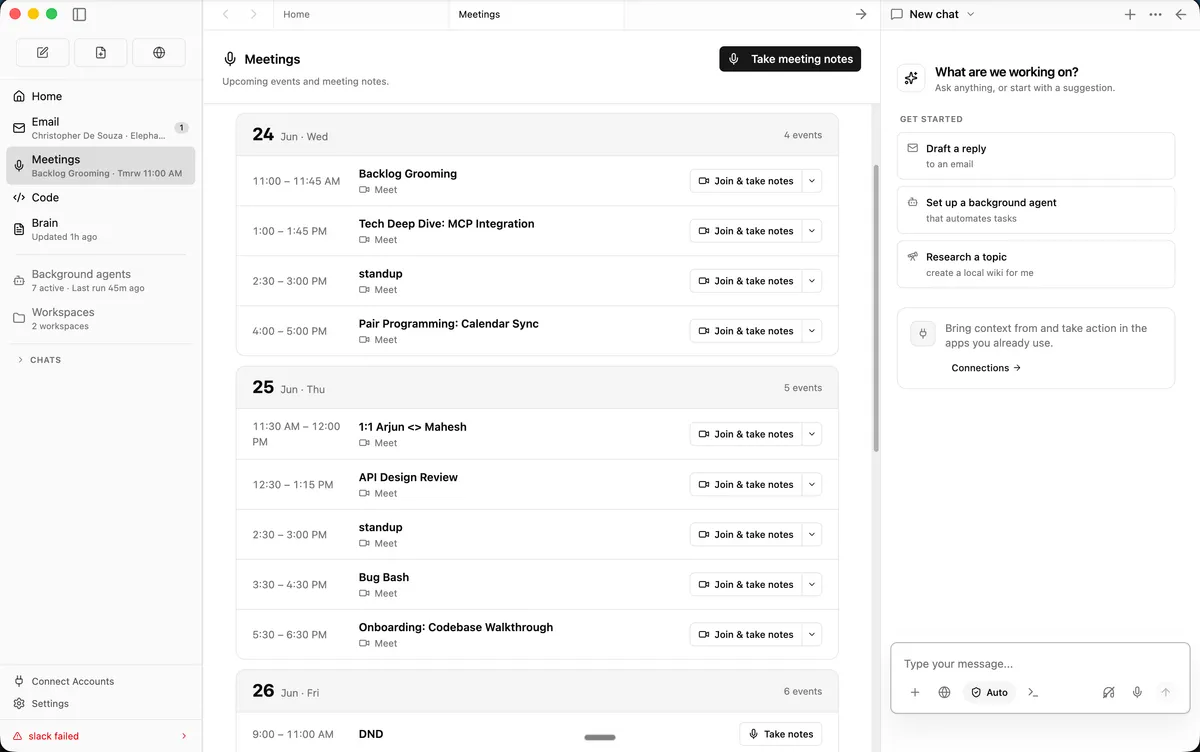
Task: Collapse chat panel with back arrow
Action: point(1181,15)
